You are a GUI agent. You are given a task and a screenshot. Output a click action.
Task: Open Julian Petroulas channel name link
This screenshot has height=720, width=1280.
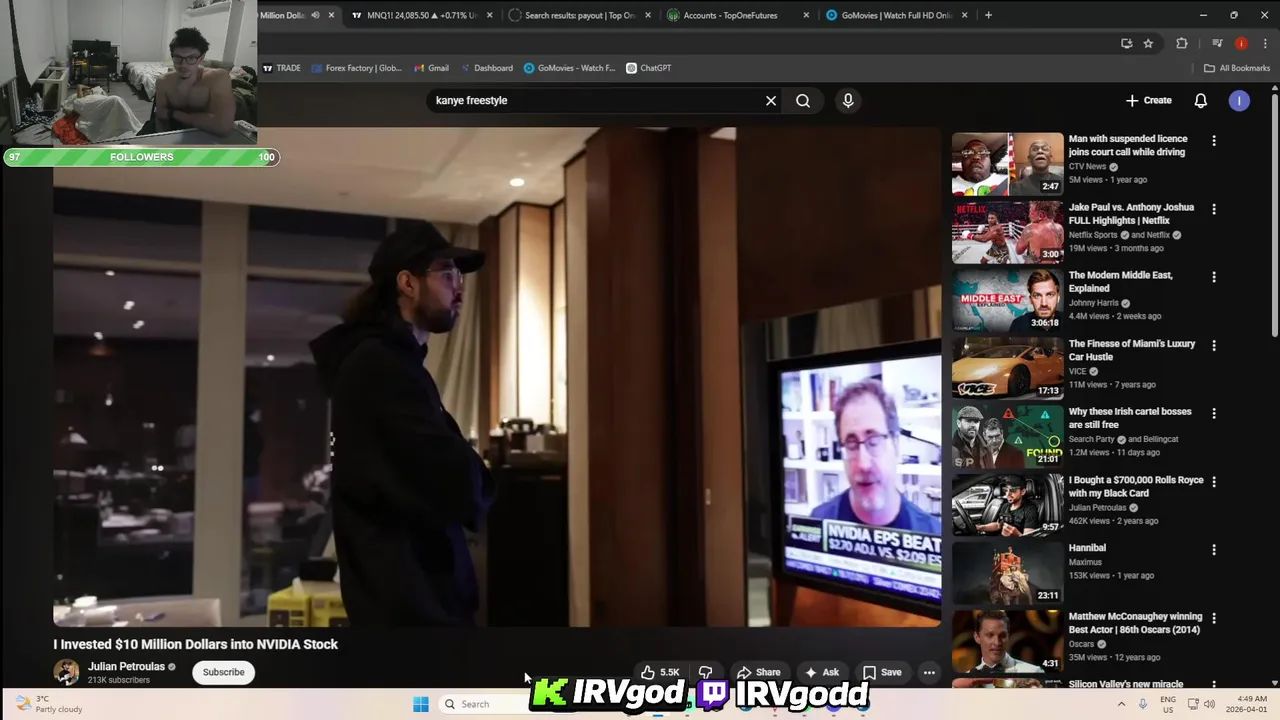126,666
